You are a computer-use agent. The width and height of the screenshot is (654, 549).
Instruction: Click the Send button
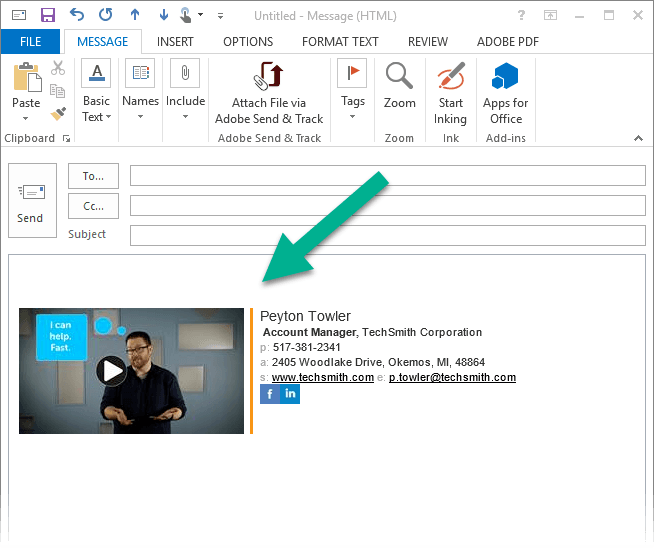33,201
